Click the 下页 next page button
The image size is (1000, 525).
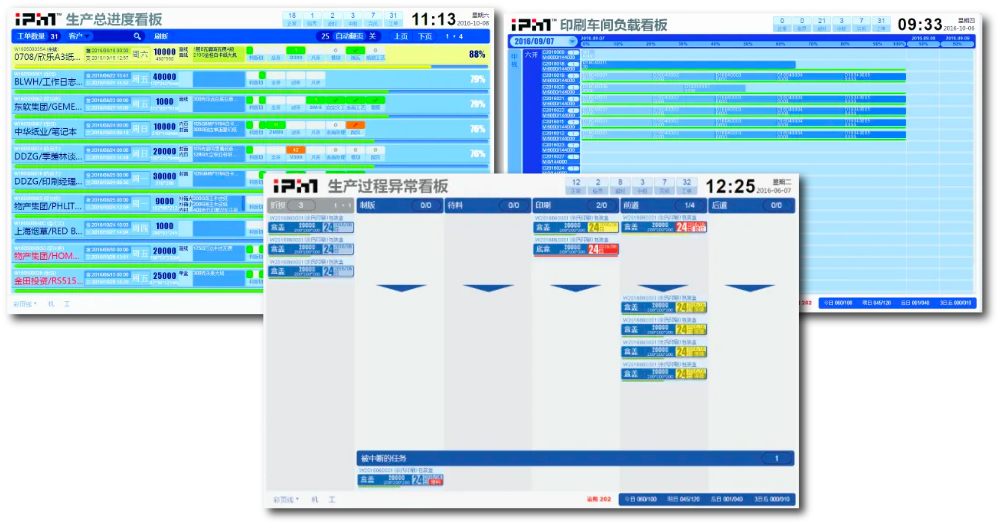point(426,36)
